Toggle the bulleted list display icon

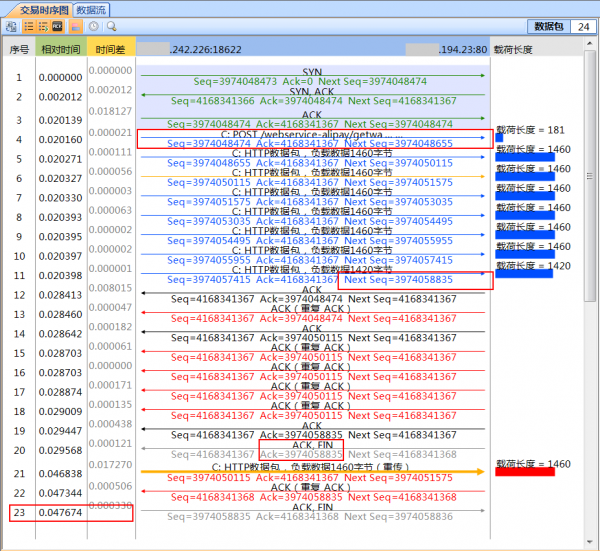coord(29,26)
